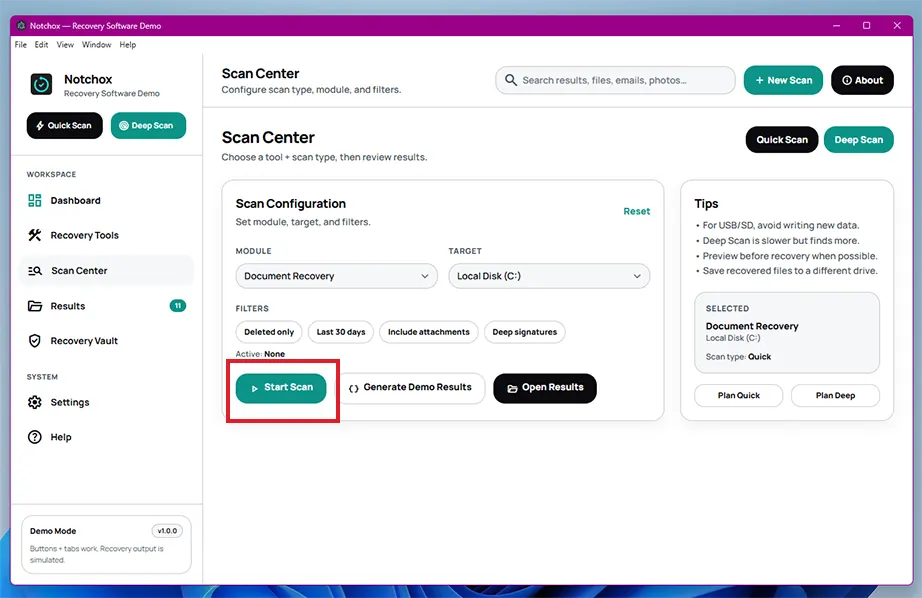
Task: Toggle the Deleted only filter
Action: tap(269, 332)
